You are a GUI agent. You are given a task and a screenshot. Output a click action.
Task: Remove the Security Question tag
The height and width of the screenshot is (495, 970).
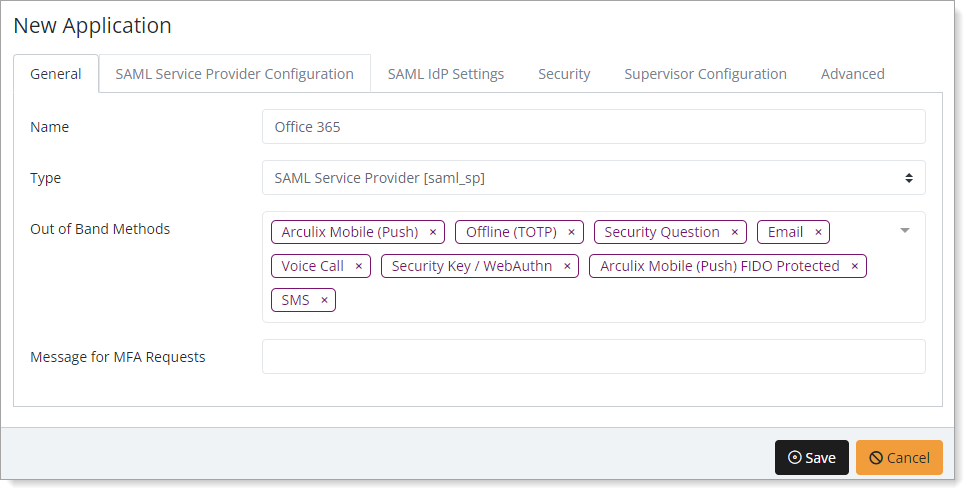(734, 233)
